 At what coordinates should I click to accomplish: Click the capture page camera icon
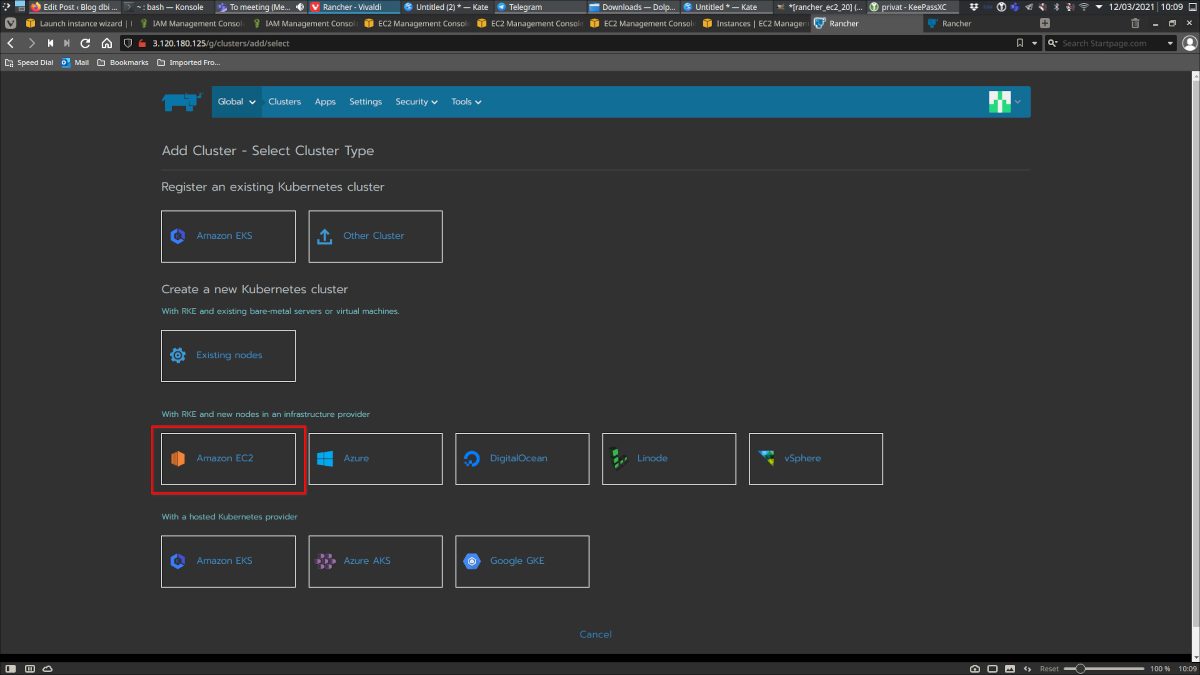[975, 668]
